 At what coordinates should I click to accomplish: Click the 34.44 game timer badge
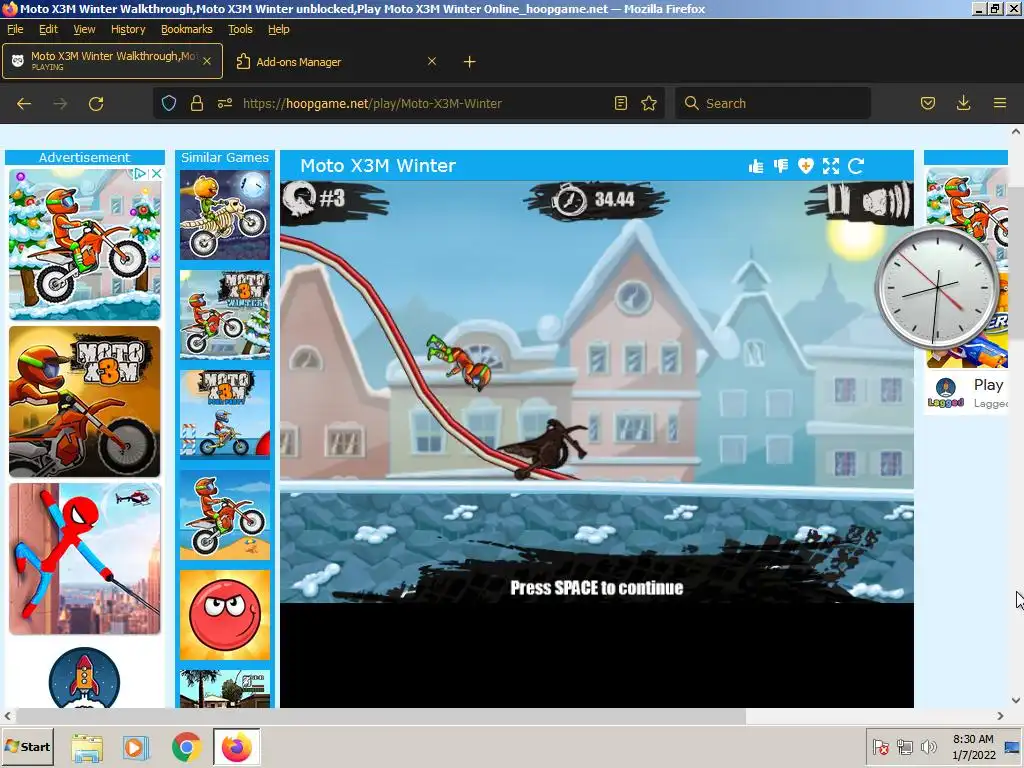point(597,199)
